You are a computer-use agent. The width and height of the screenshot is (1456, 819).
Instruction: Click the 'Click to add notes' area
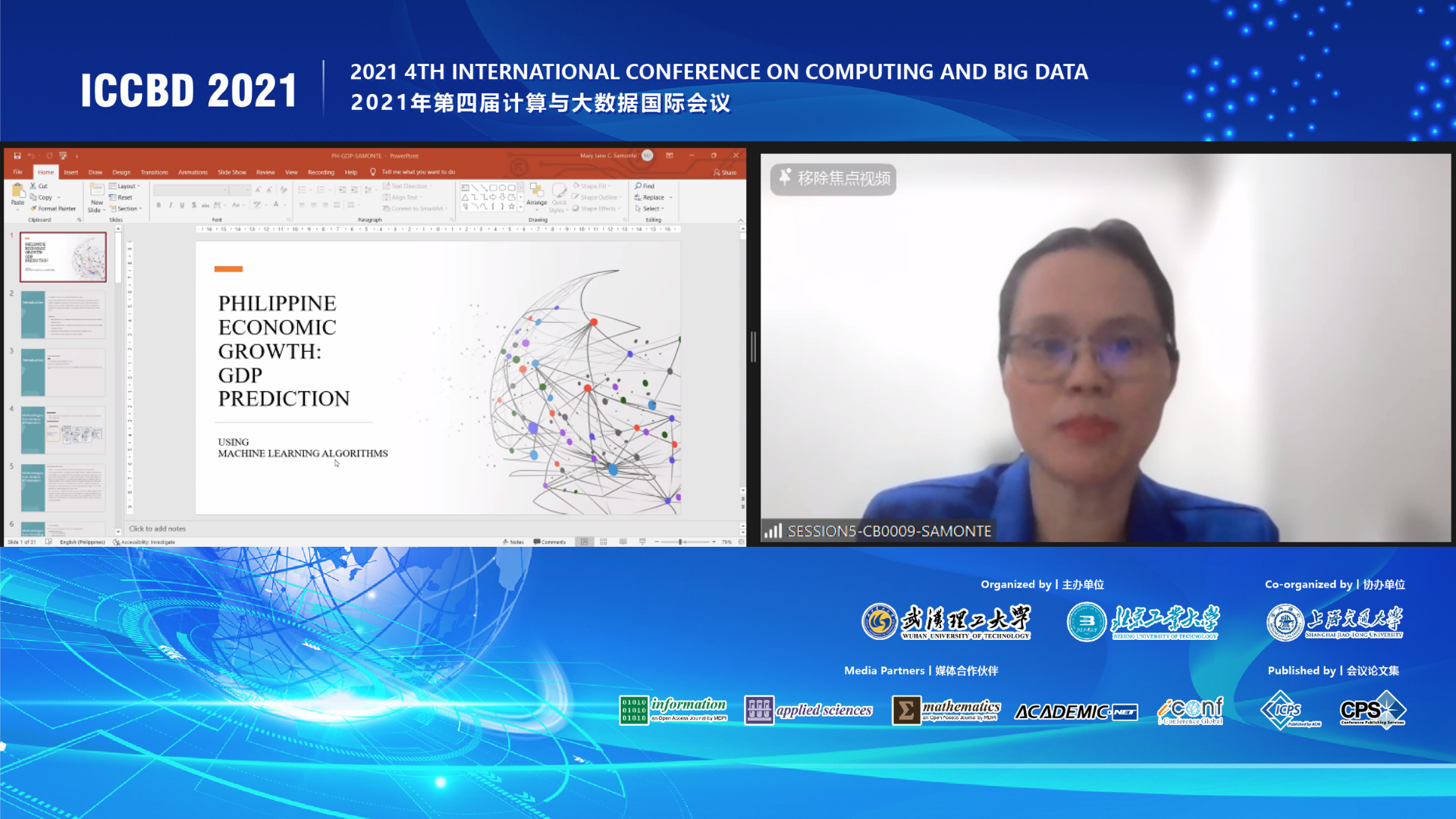coord(432,529)
